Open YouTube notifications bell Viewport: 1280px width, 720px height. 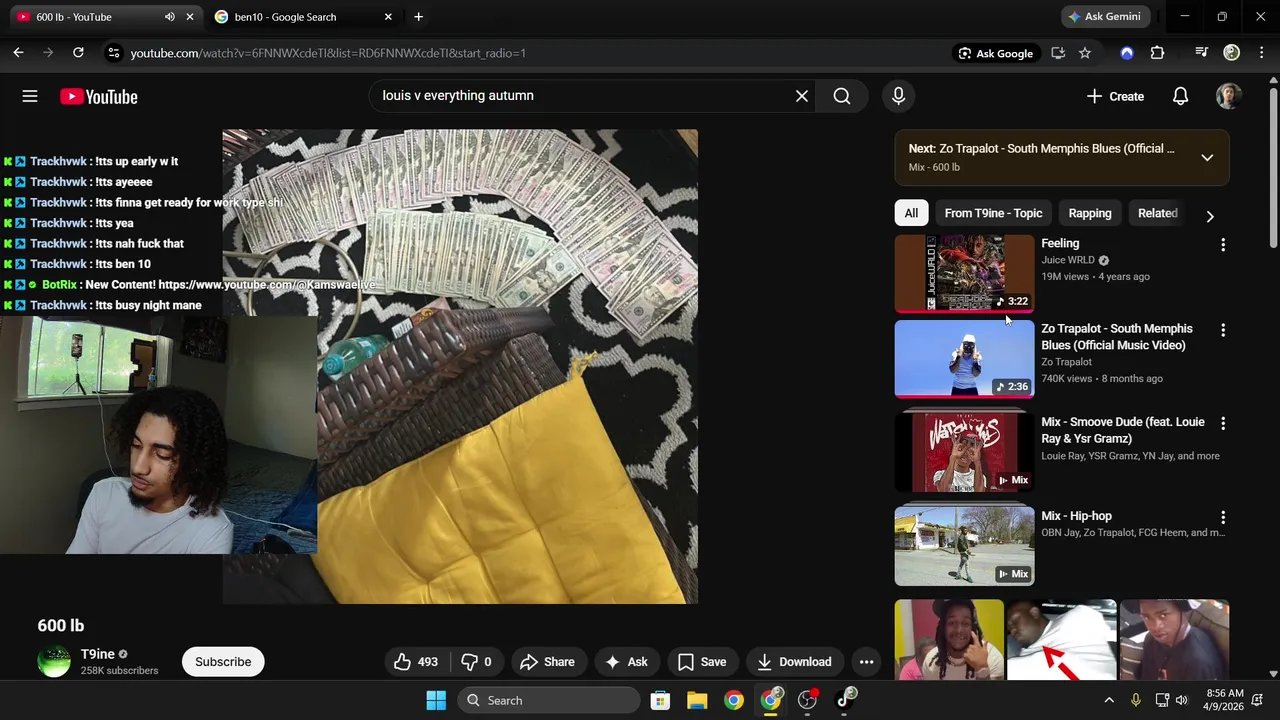pos(1180,96)
